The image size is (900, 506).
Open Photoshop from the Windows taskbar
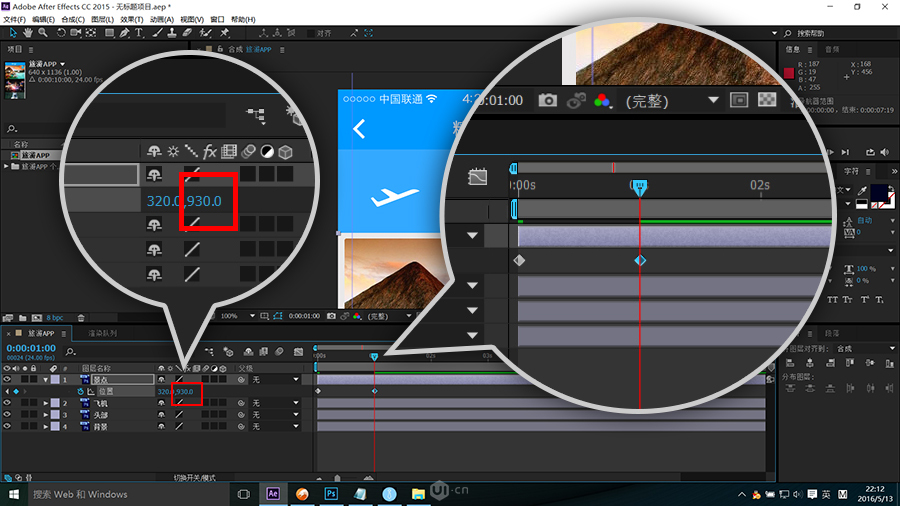tap(330, 494)
